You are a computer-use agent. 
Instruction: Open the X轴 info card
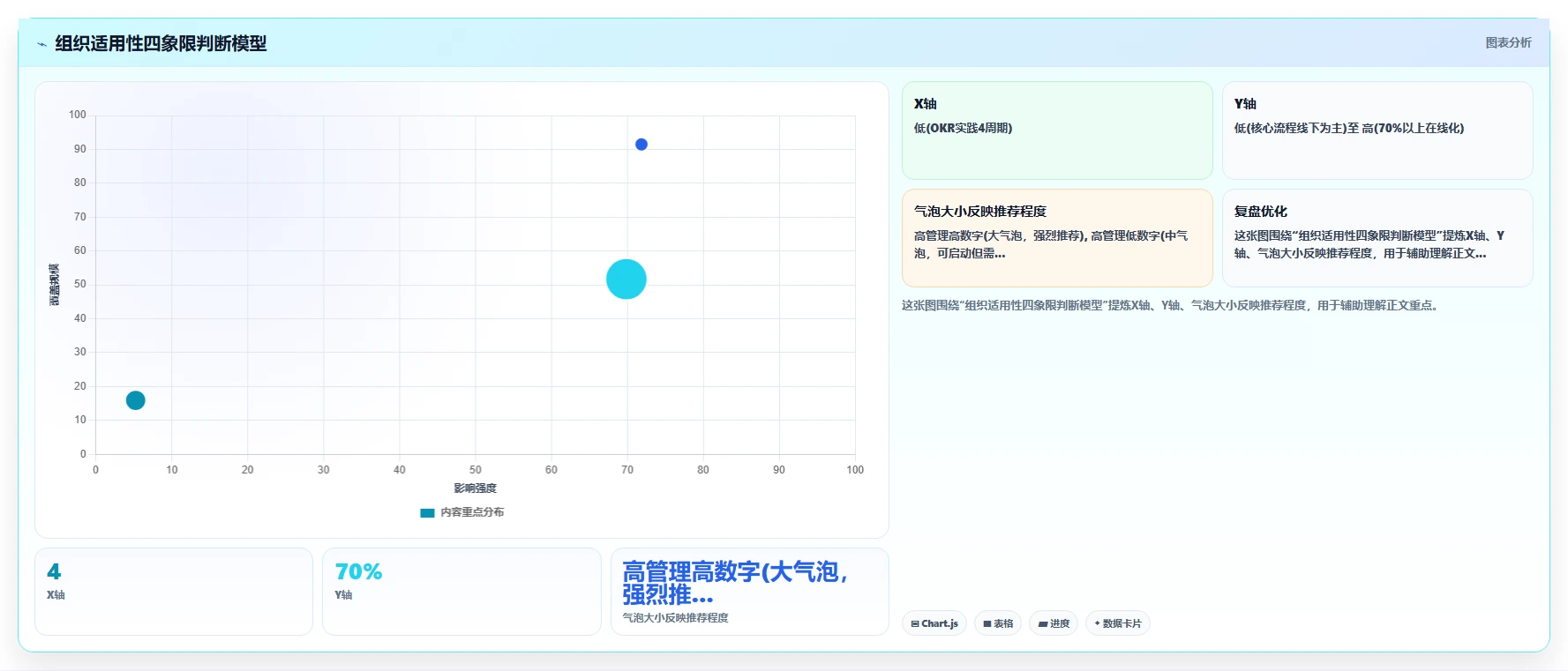1057,130
